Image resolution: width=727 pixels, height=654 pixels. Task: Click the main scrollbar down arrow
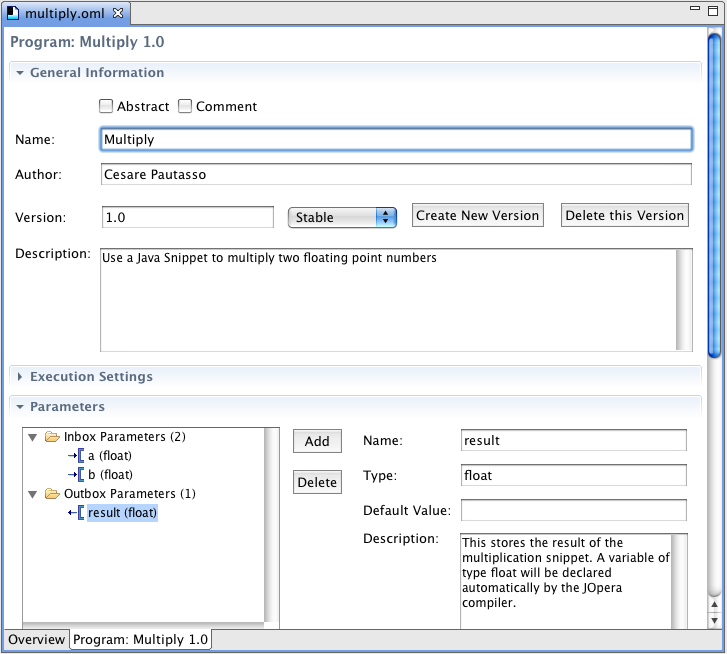pyautogui.click(x=714, y=621)
